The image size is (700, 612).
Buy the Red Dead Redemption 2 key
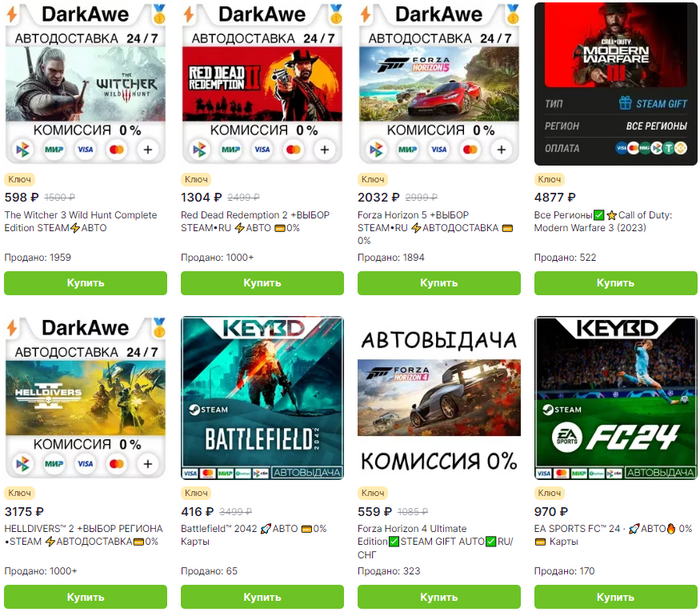(x=262, y=283)
